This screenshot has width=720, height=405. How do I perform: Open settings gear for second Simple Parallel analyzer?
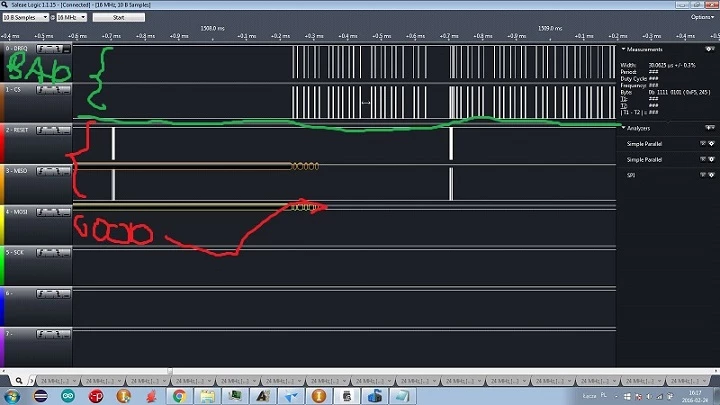coord(712,159)
